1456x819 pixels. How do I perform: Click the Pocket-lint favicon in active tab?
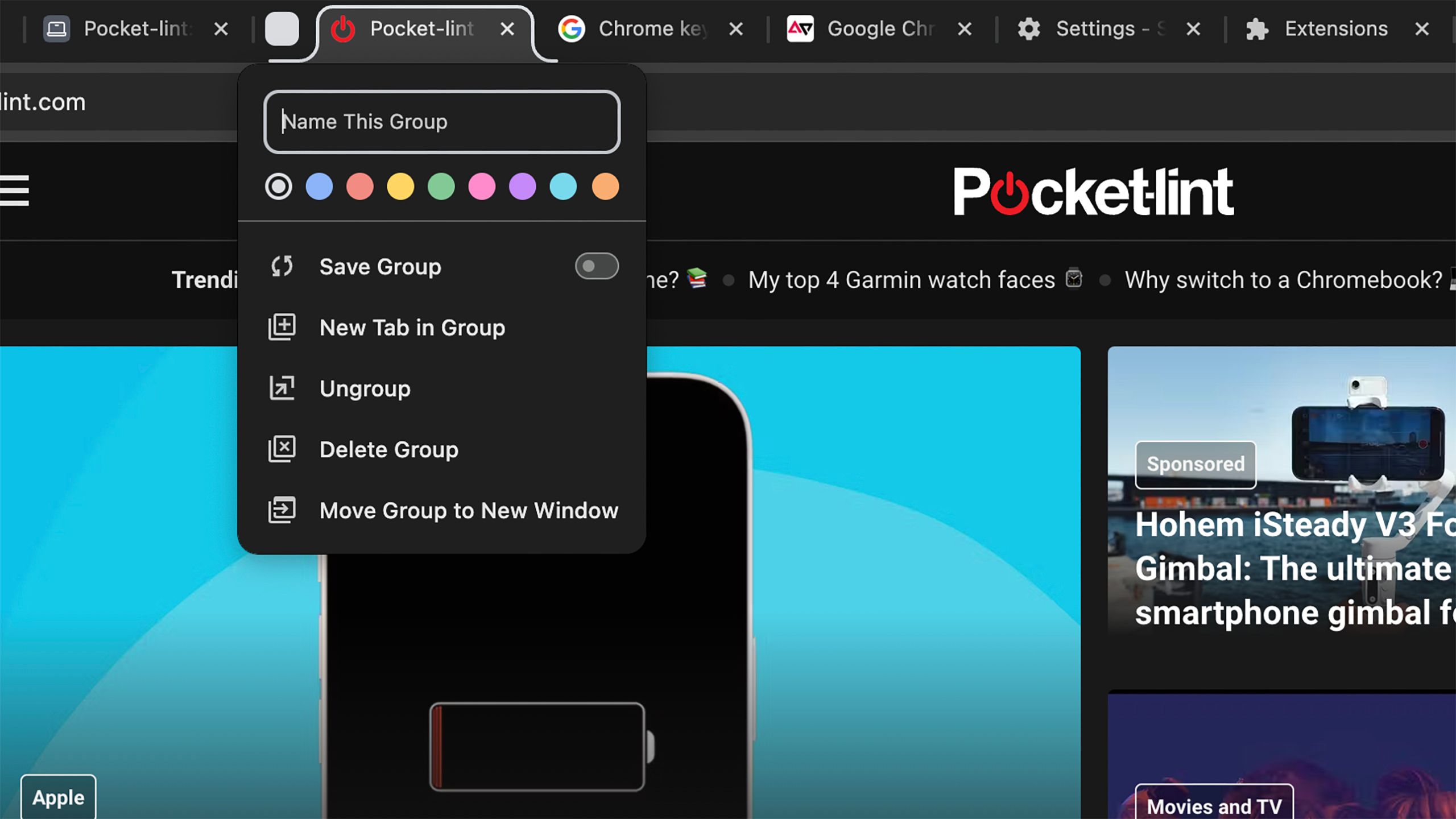point(343,27)
